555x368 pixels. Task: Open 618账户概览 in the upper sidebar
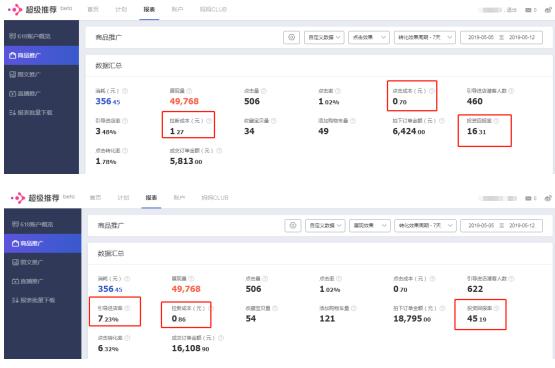tap(30, 36)
